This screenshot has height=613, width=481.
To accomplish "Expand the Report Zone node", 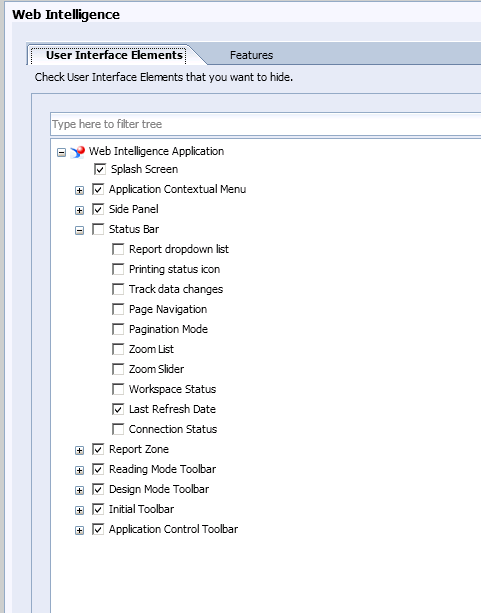I will tap(79, 450).
